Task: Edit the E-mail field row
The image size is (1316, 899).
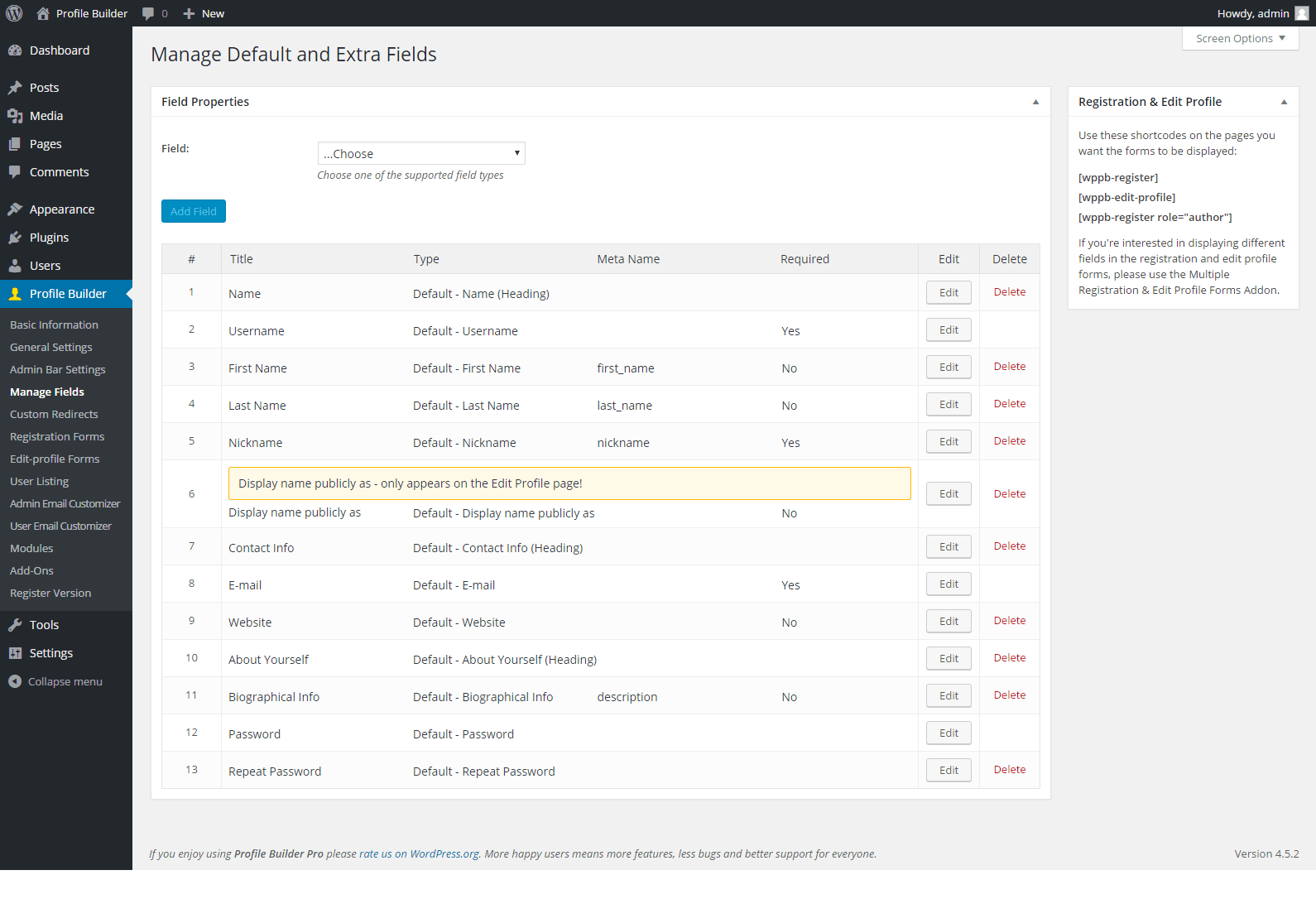Action: [949, 584]
